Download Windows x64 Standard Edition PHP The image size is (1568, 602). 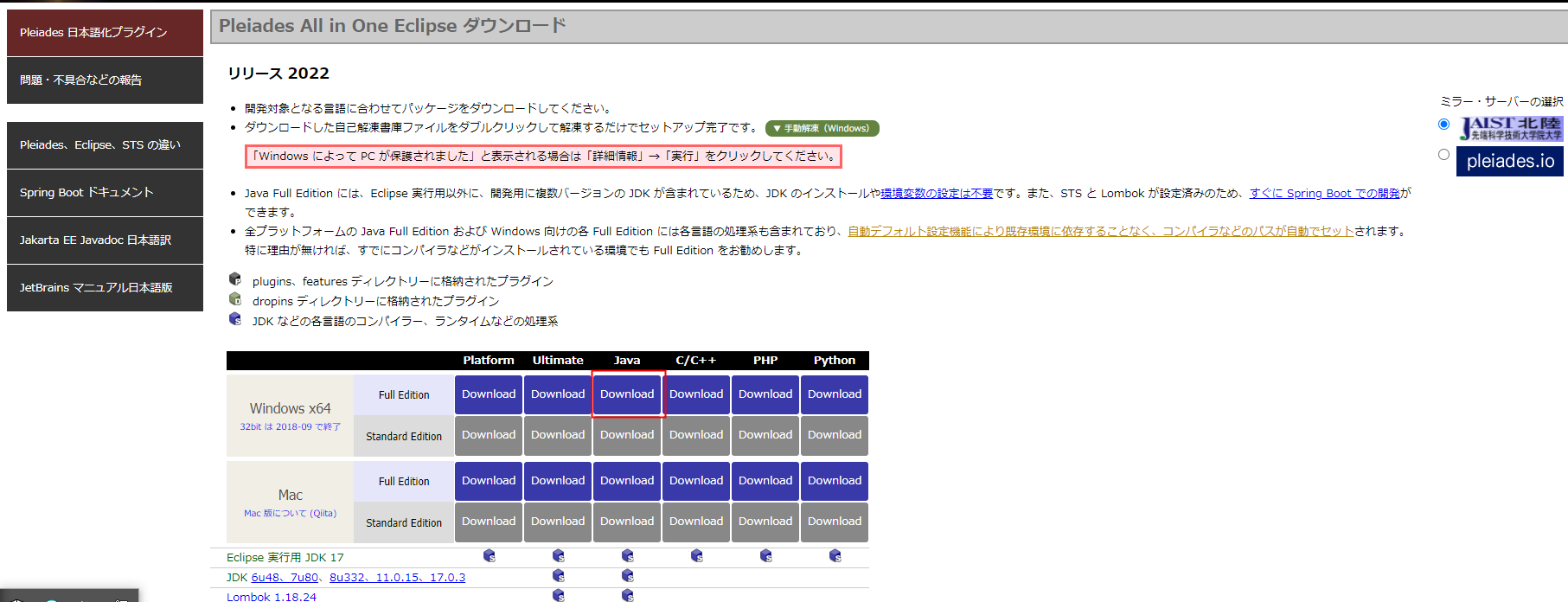point(765,435)
